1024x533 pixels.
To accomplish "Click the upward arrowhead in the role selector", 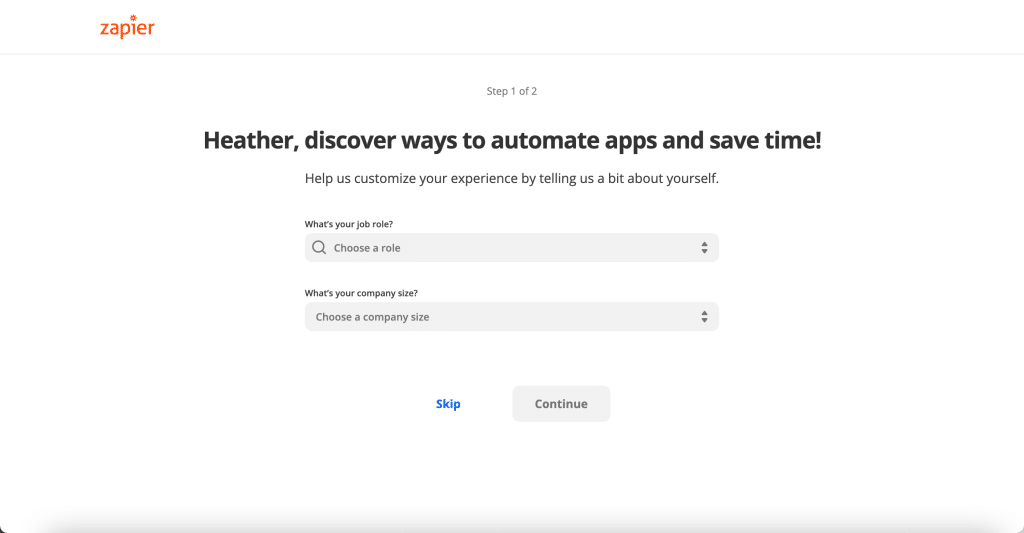I will click(x=704, y=244).
